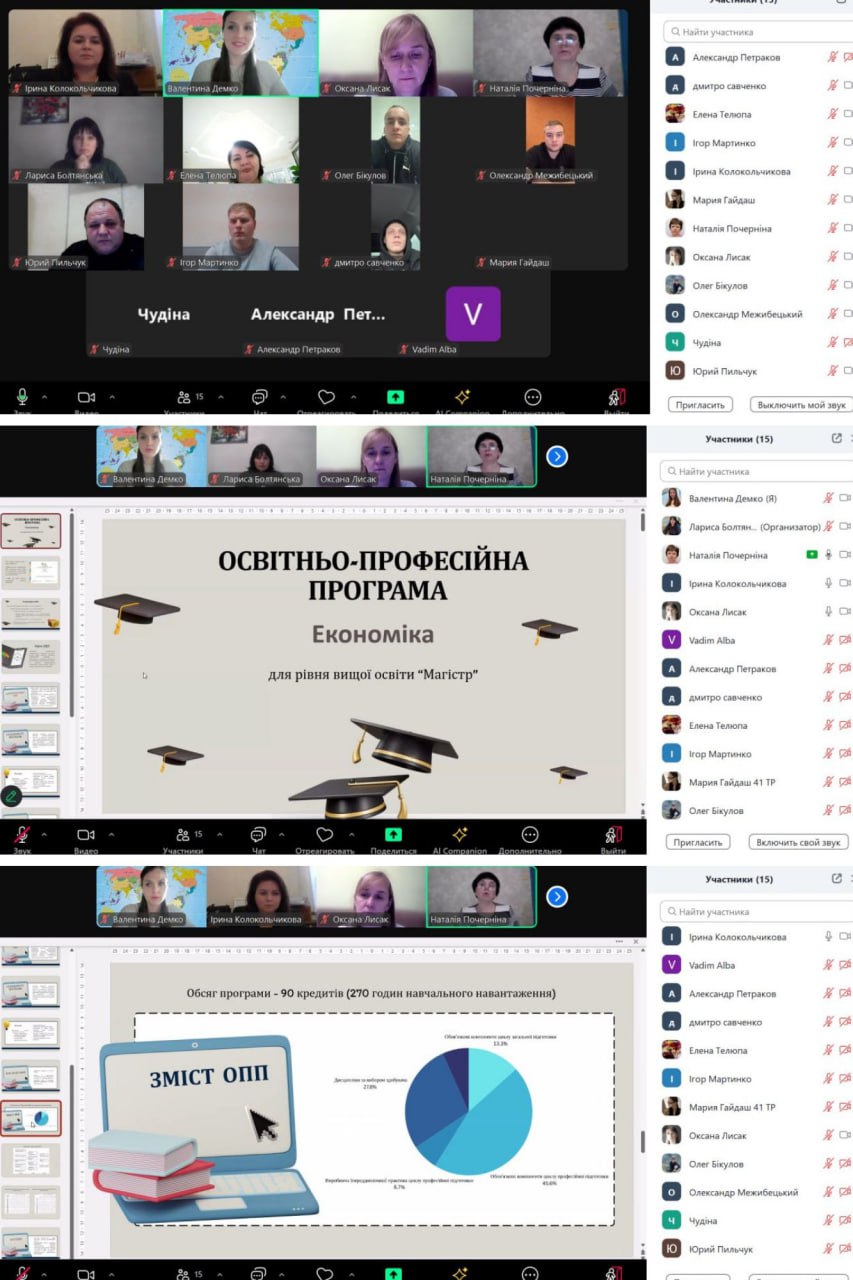Select highlighted pie-chart slide thumbnail in ЗМІСТ ОПП window

click(31, 1118)
